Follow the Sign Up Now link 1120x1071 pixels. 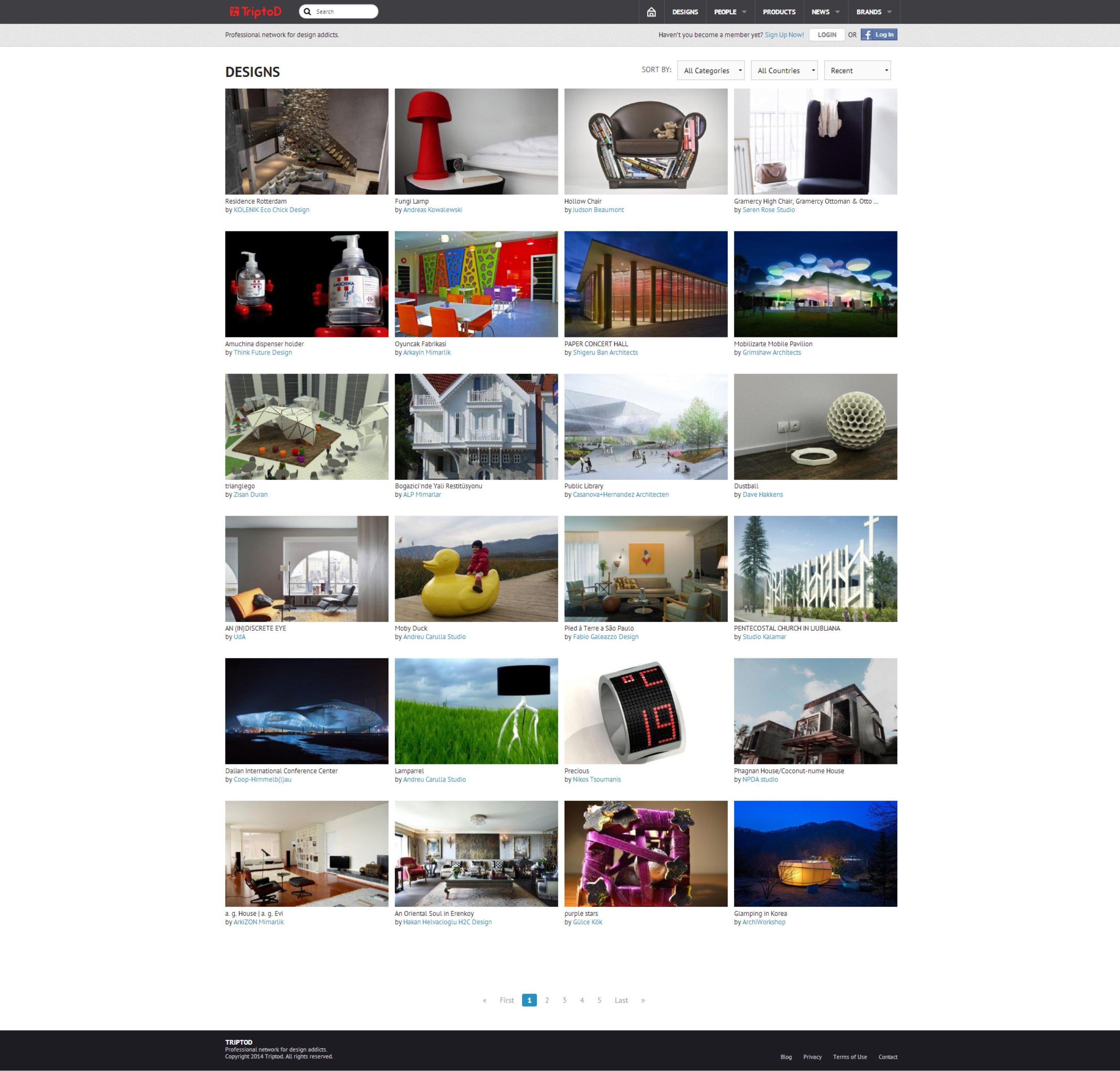[784, 35]
